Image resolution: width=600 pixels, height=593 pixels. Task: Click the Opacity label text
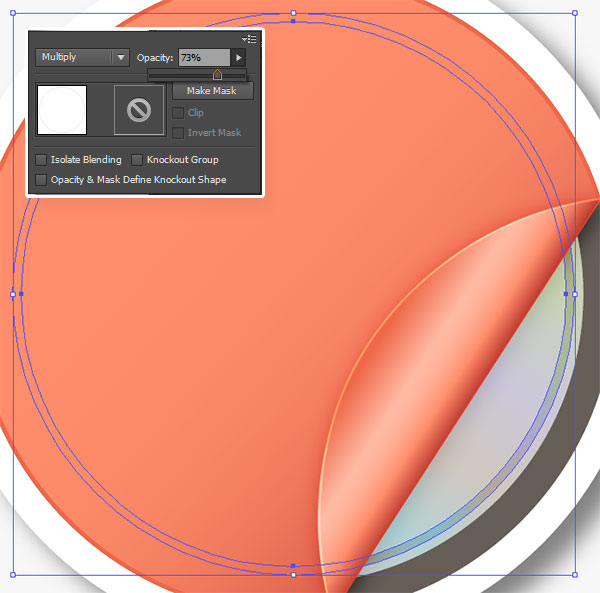click(155, 58)
